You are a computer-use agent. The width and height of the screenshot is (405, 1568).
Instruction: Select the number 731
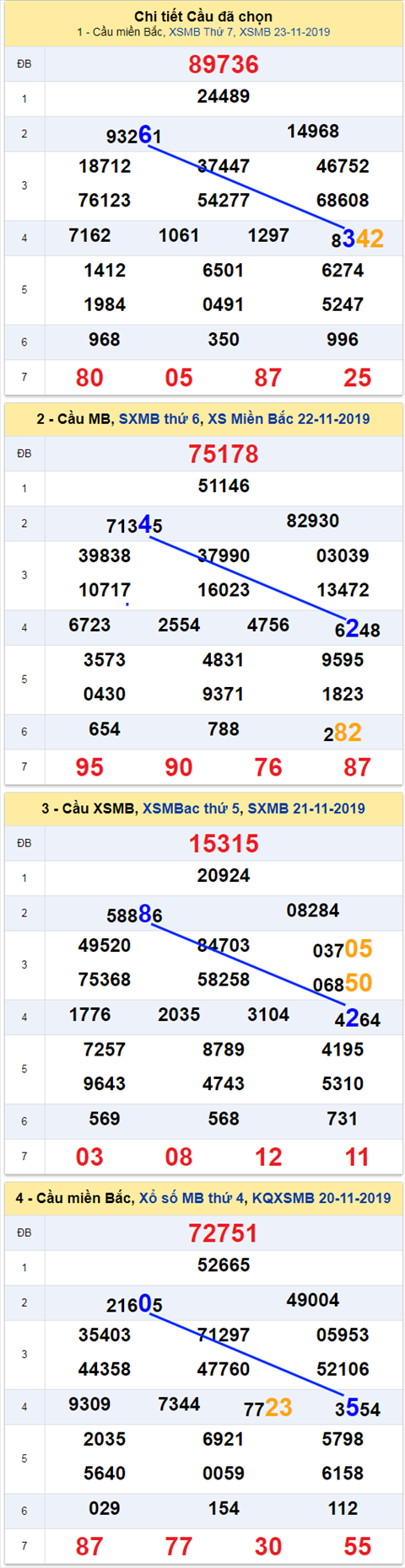click(x=343, y=1119)
